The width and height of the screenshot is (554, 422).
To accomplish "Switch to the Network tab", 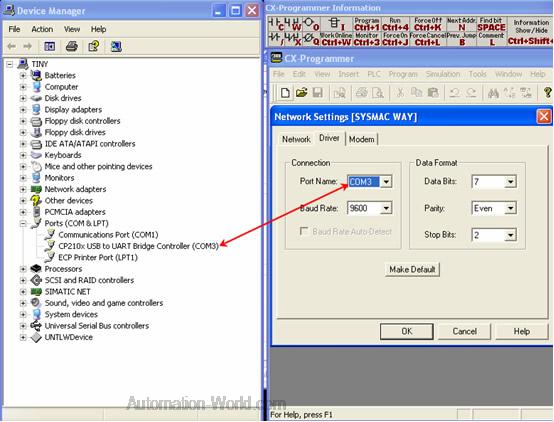I will click(296, 139).
